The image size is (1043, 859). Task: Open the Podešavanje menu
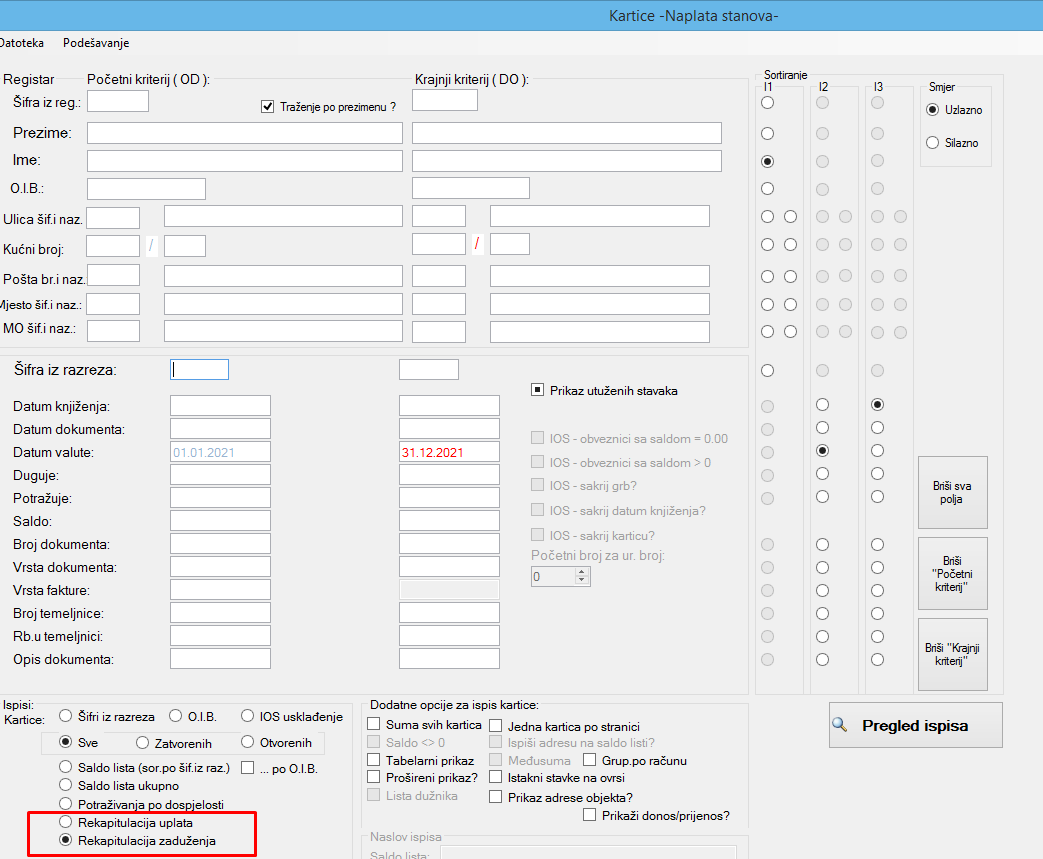click(x=96, y=43)
